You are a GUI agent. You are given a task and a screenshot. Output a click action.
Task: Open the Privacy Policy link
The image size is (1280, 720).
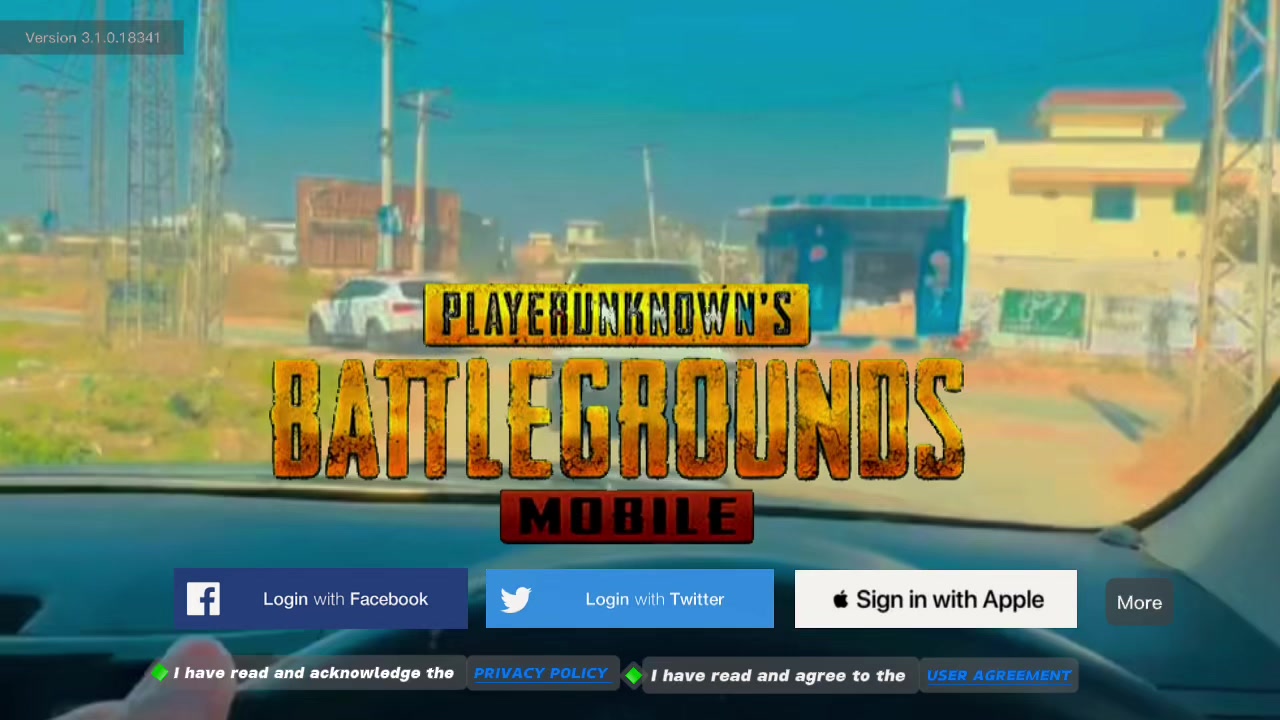[541, 673]
